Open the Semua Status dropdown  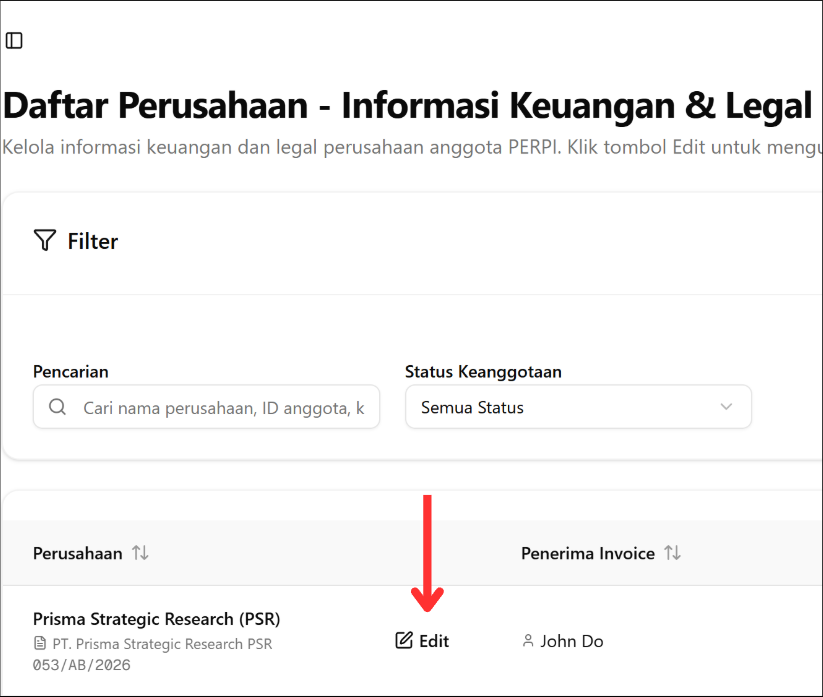(577, 407)
